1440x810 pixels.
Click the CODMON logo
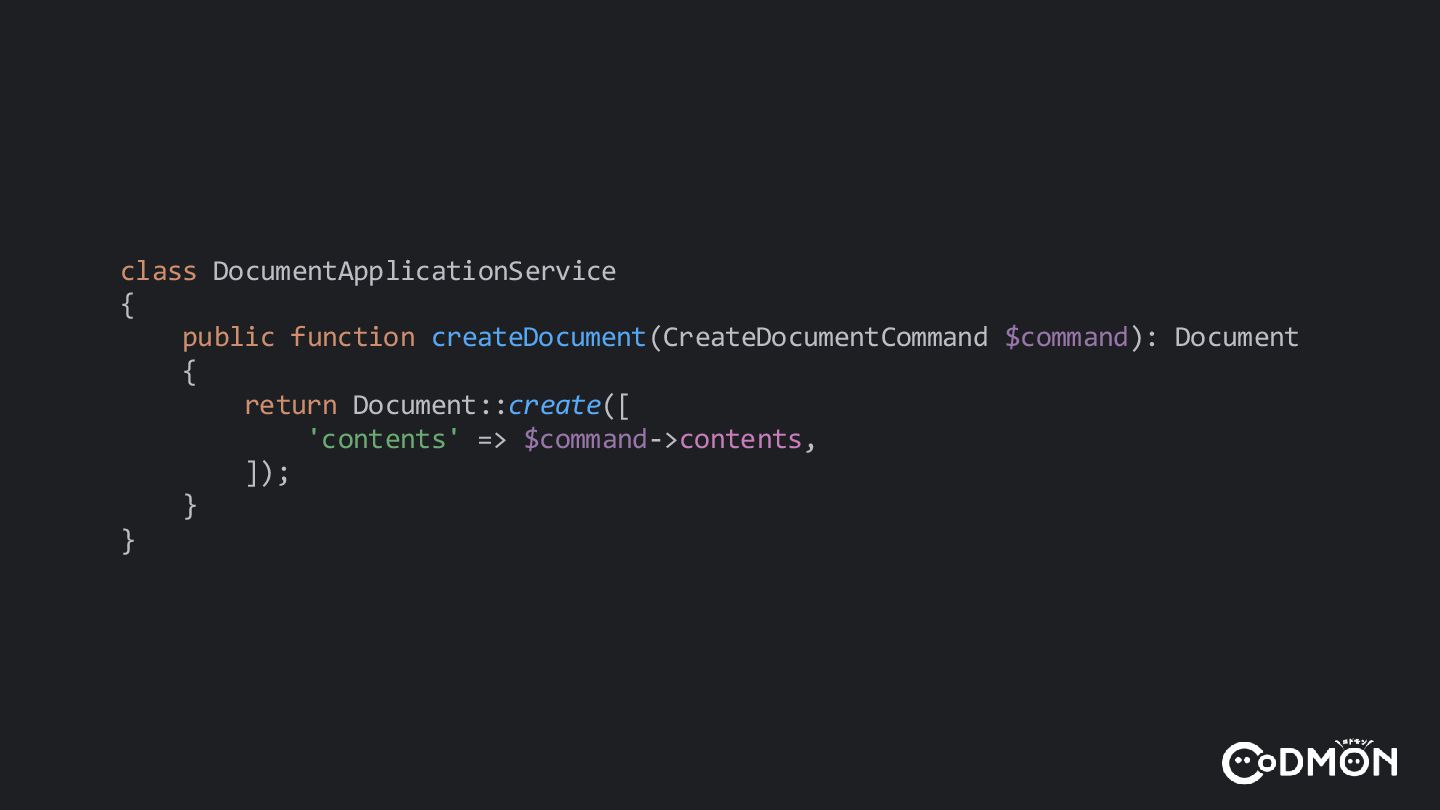[x=1309, y=761]
